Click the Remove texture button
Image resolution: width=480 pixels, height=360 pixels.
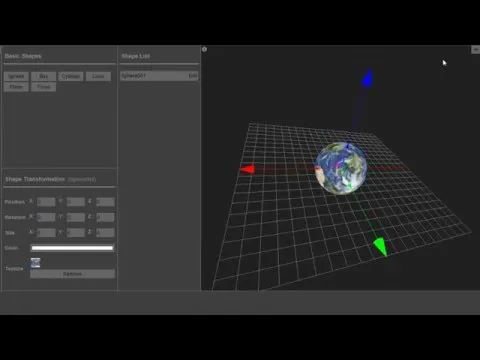coord(72,274)
